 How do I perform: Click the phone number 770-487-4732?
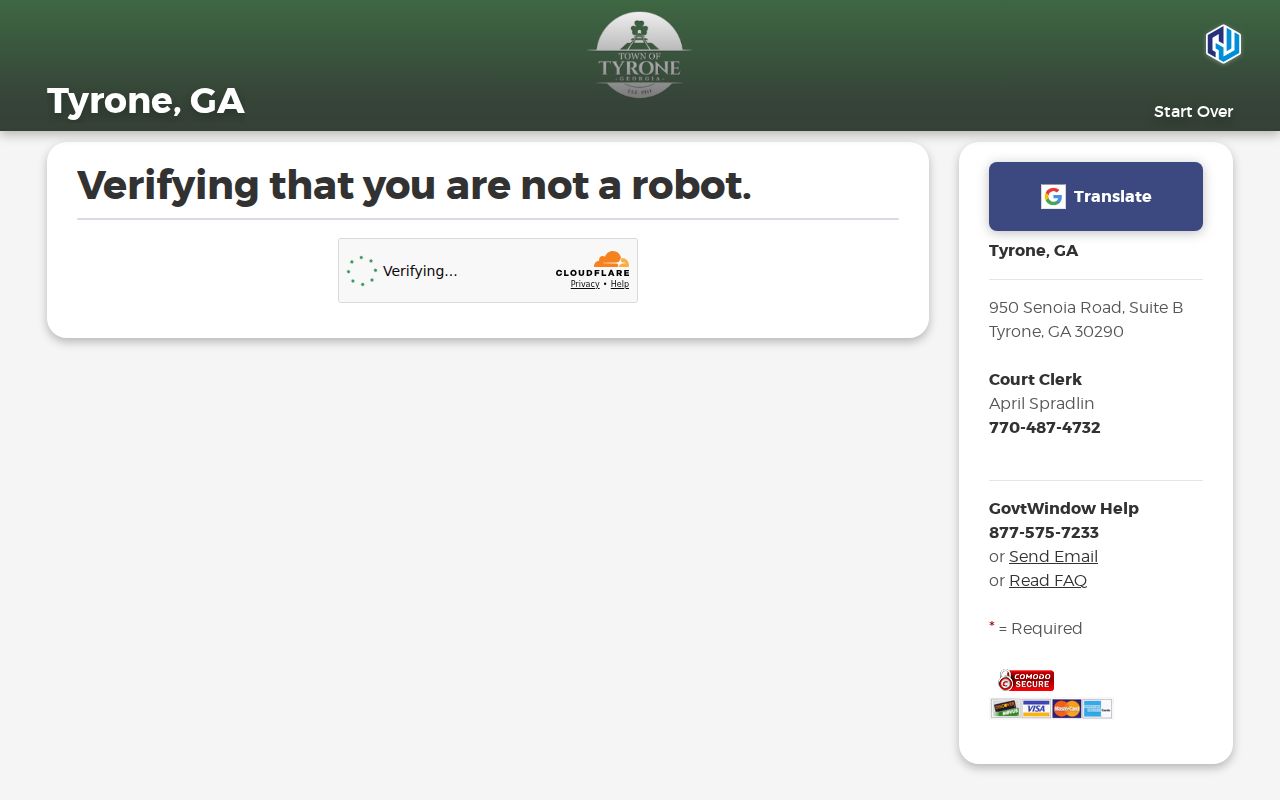pos(1044,427)
